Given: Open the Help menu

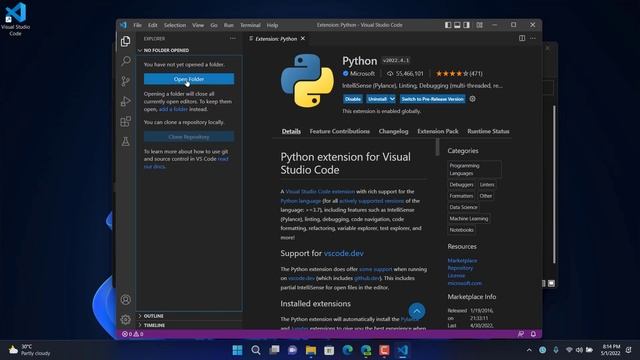Looking at the screenshot, I should point(272,25).
